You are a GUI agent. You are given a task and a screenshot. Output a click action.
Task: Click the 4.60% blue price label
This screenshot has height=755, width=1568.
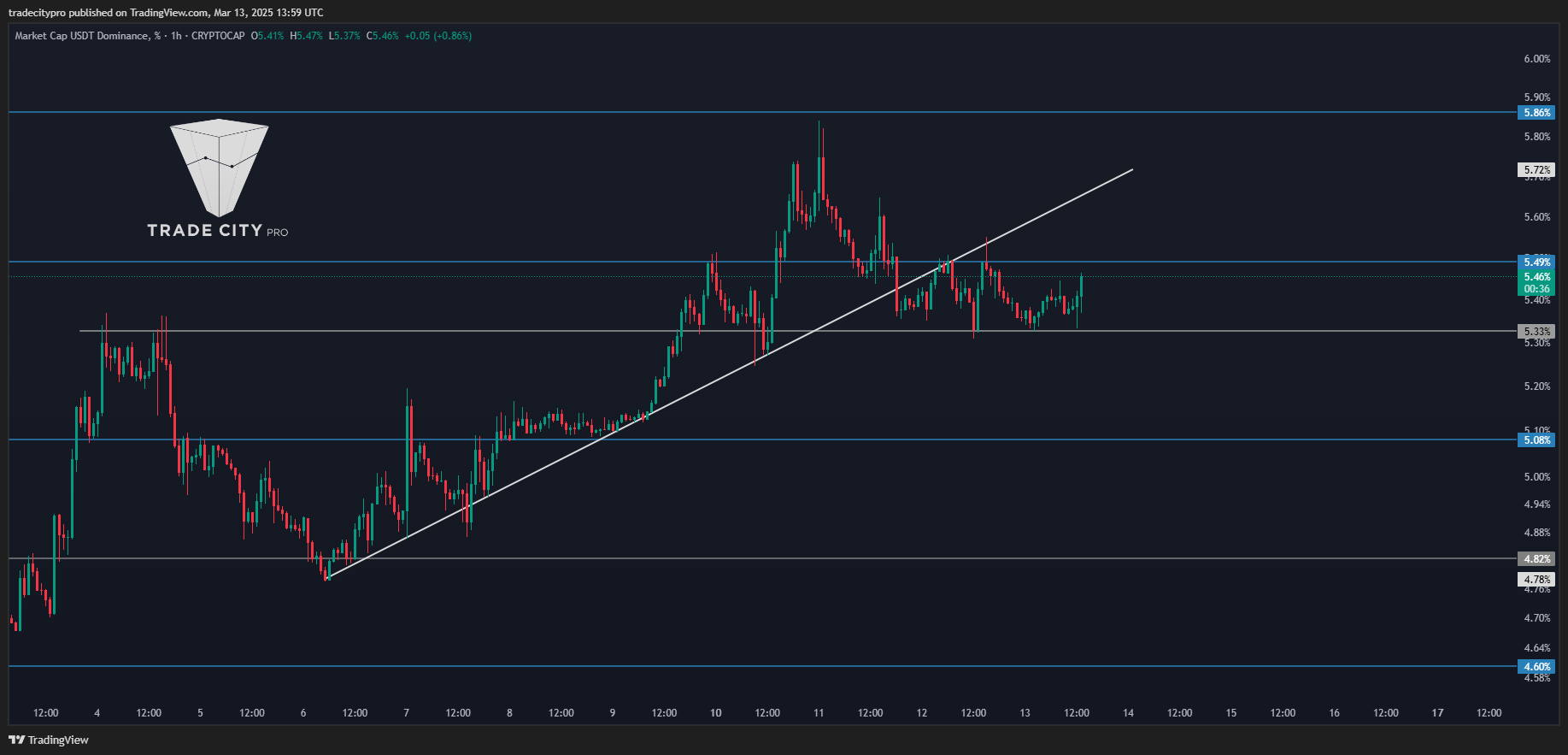point(1536,667)
